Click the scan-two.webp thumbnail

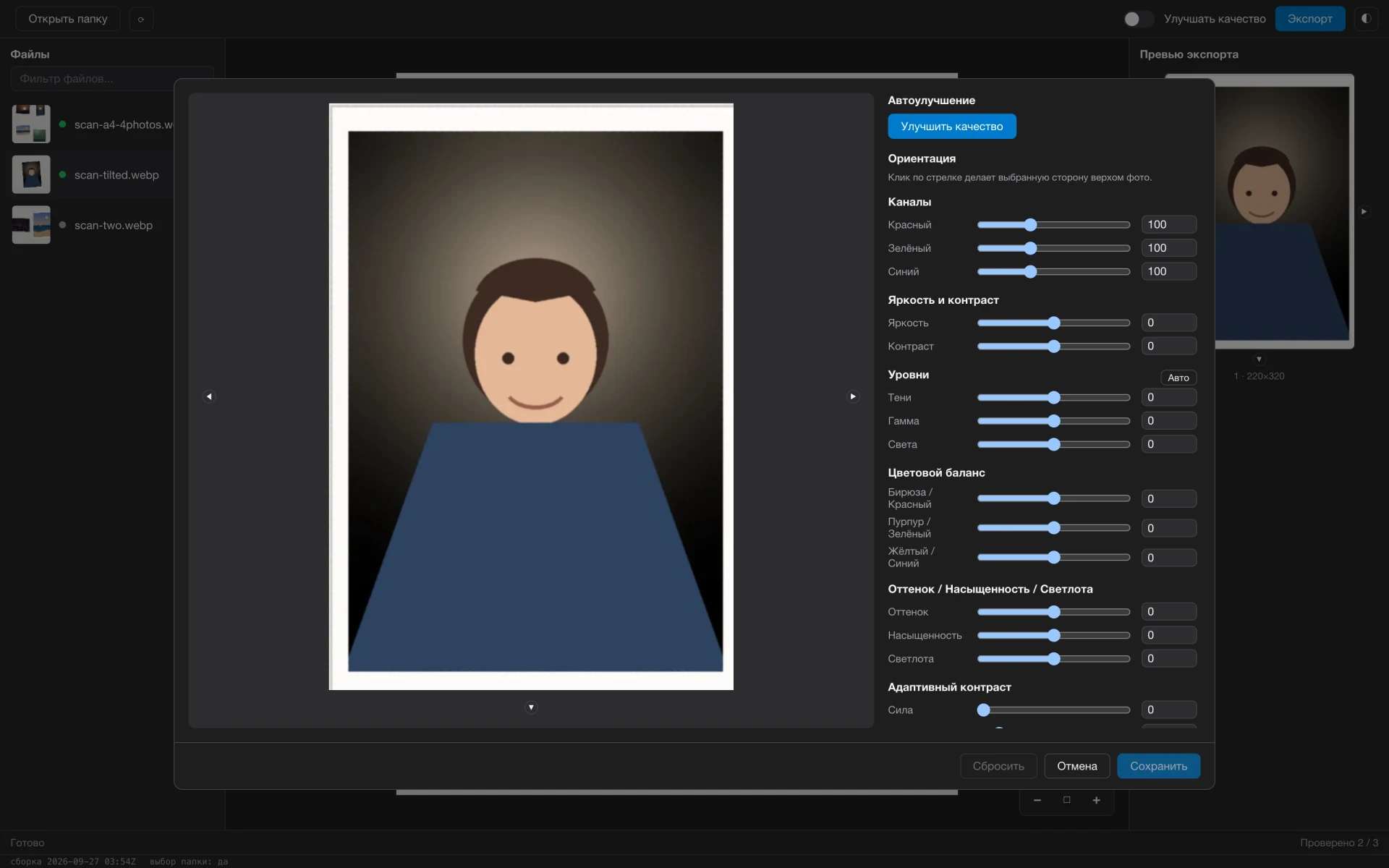point(31,225)
